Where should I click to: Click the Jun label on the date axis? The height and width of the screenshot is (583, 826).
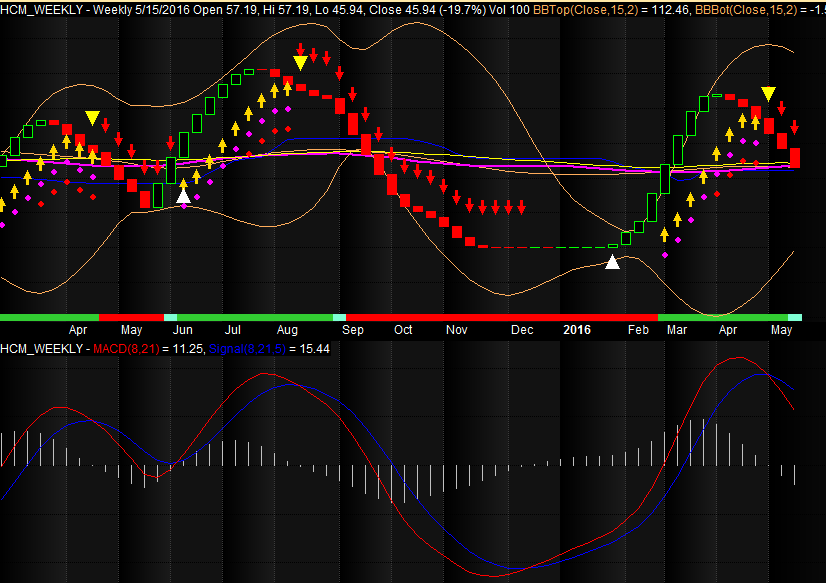coord(182,330)
